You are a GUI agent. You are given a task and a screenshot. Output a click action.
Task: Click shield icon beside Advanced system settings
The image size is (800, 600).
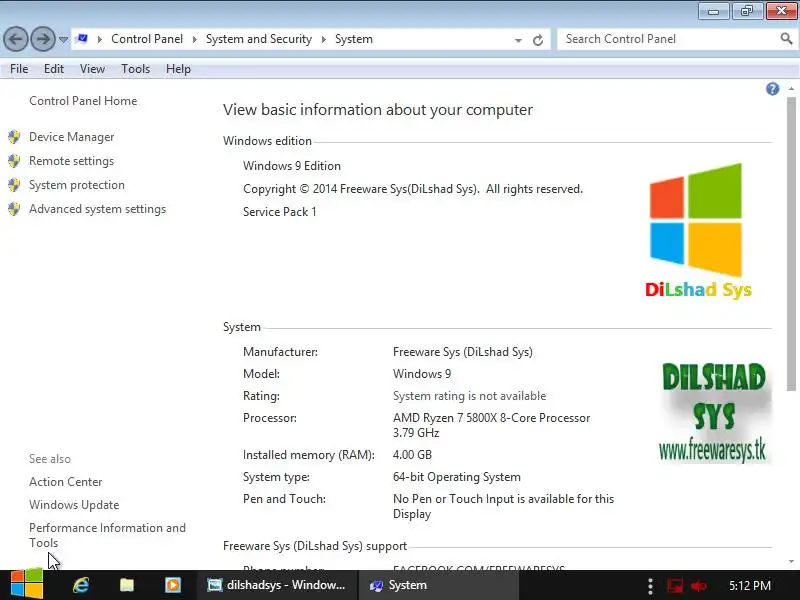pos(14,209)
